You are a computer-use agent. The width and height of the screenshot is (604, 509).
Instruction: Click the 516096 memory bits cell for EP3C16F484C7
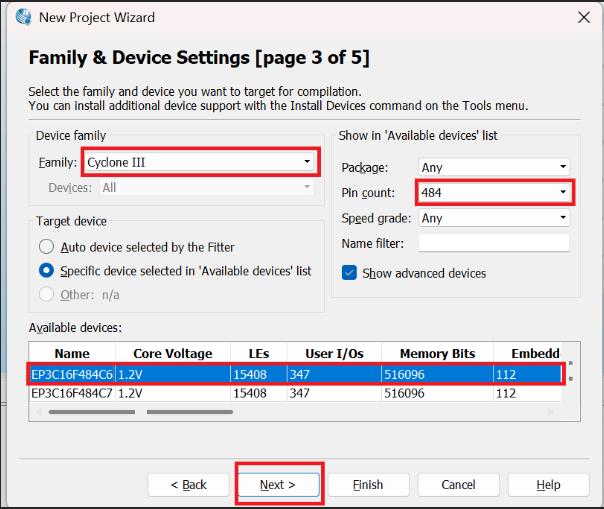point(437,393)
